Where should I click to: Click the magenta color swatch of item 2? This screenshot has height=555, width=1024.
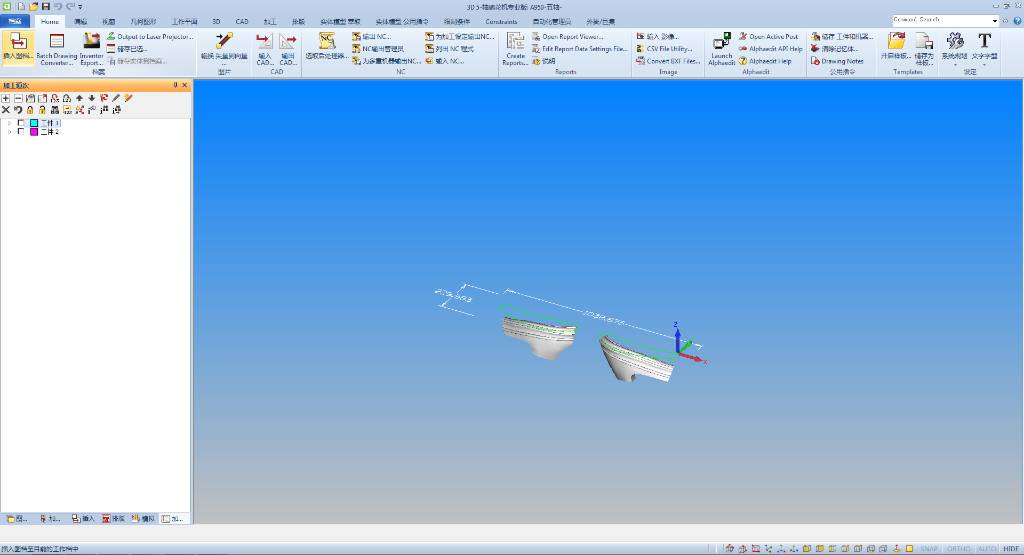point(33,131)
